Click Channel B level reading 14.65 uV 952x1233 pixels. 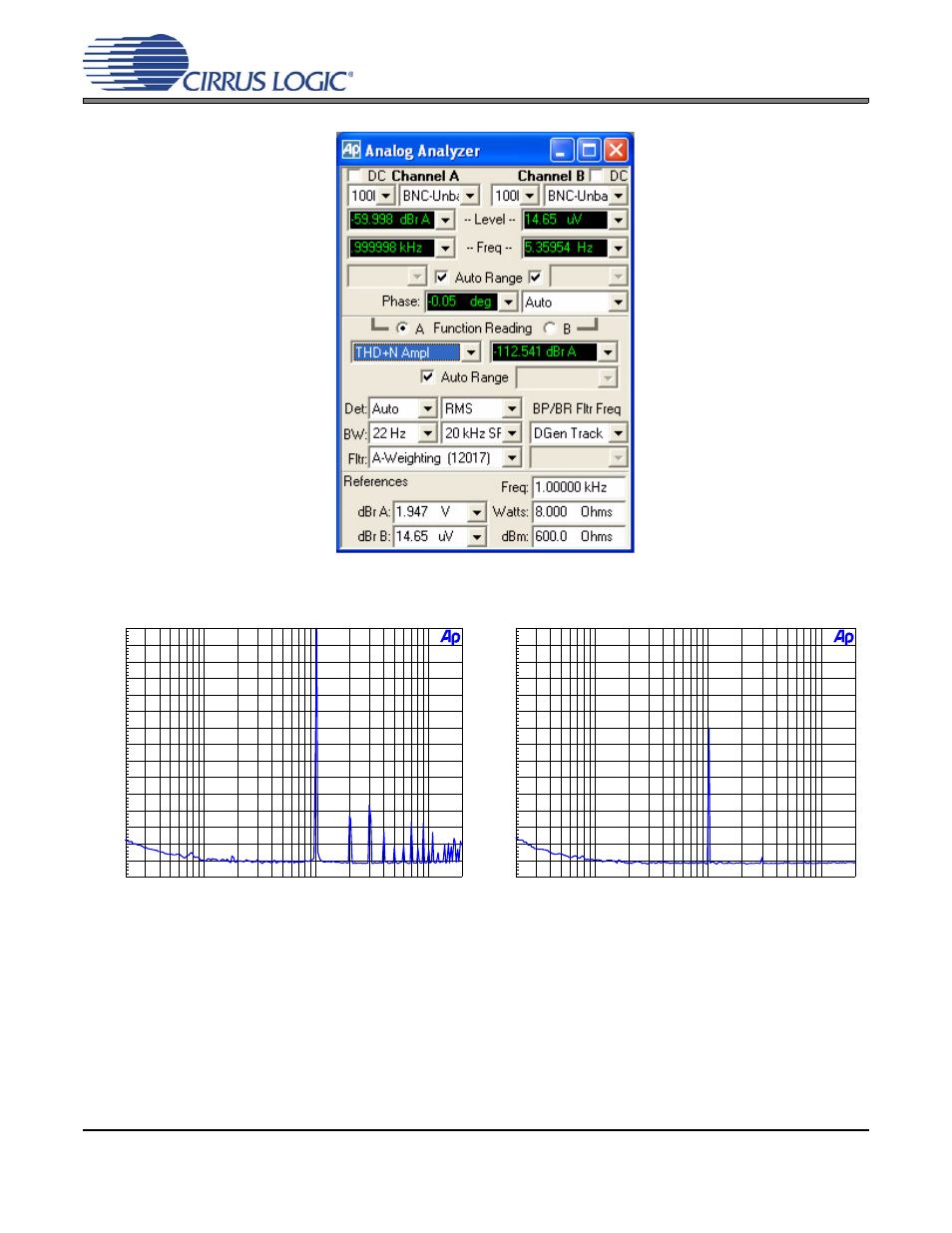pyautogui.click(x=565, y=220)
